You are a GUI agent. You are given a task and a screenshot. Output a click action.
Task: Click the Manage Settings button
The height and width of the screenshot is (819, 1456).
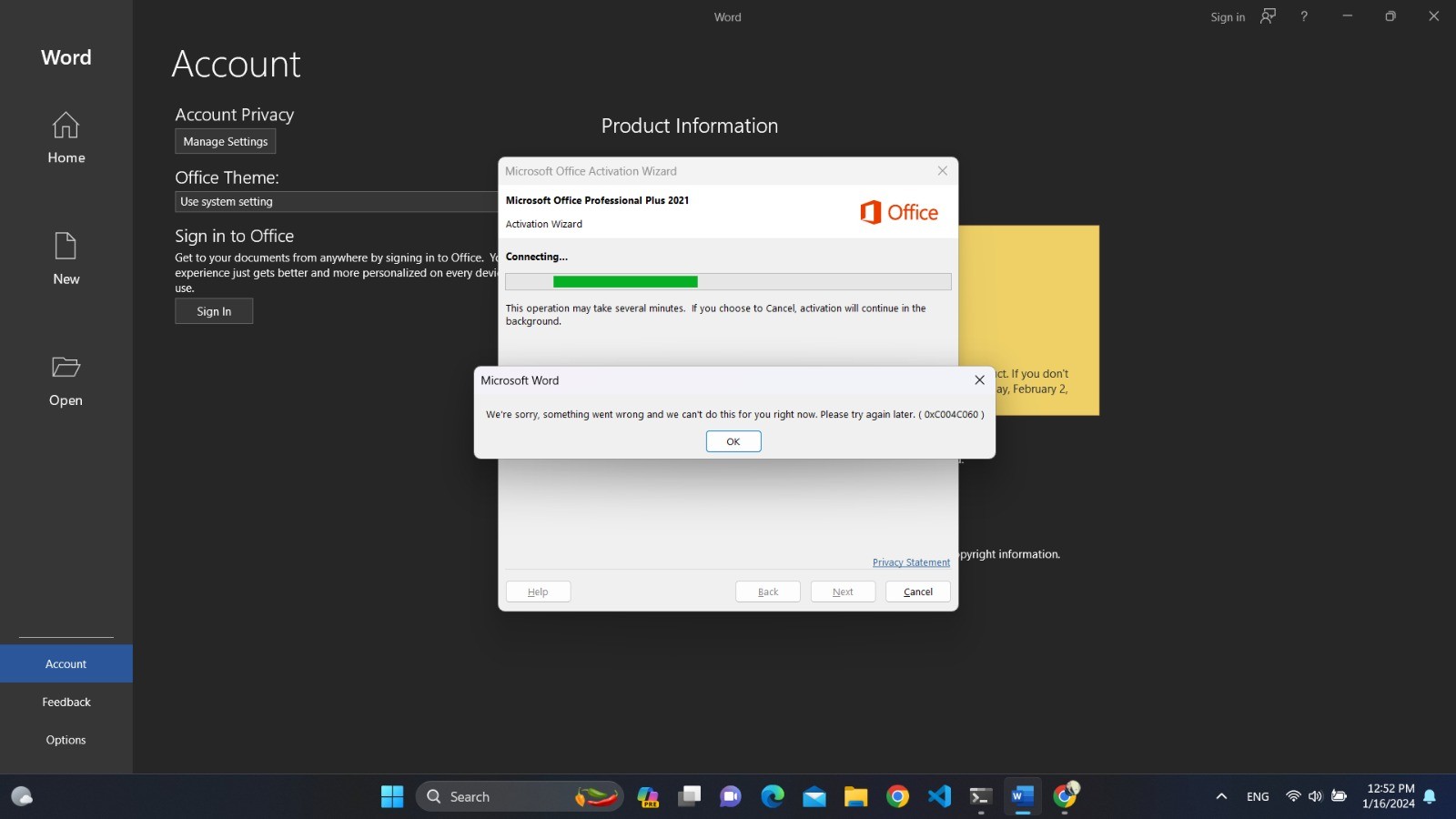pos(225,141)
